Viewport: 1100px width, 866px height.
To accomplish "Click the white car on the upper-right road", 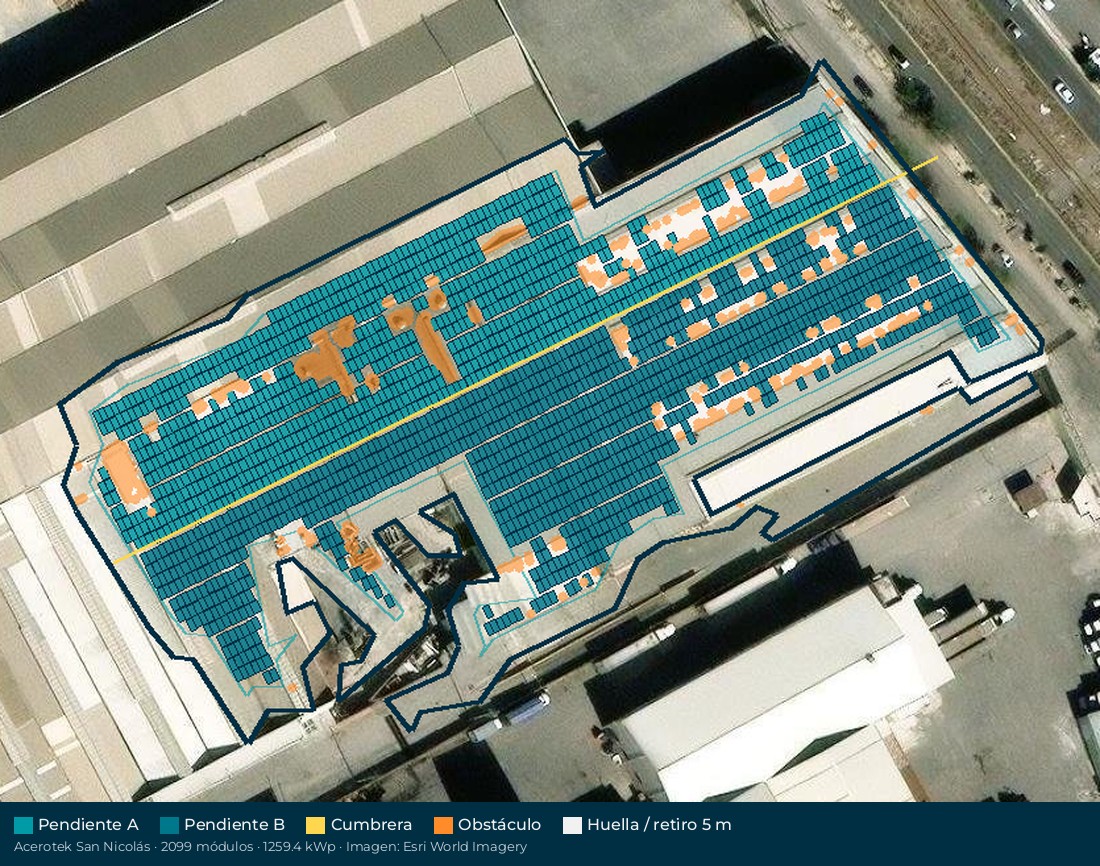I will [x=1064, y=92].
